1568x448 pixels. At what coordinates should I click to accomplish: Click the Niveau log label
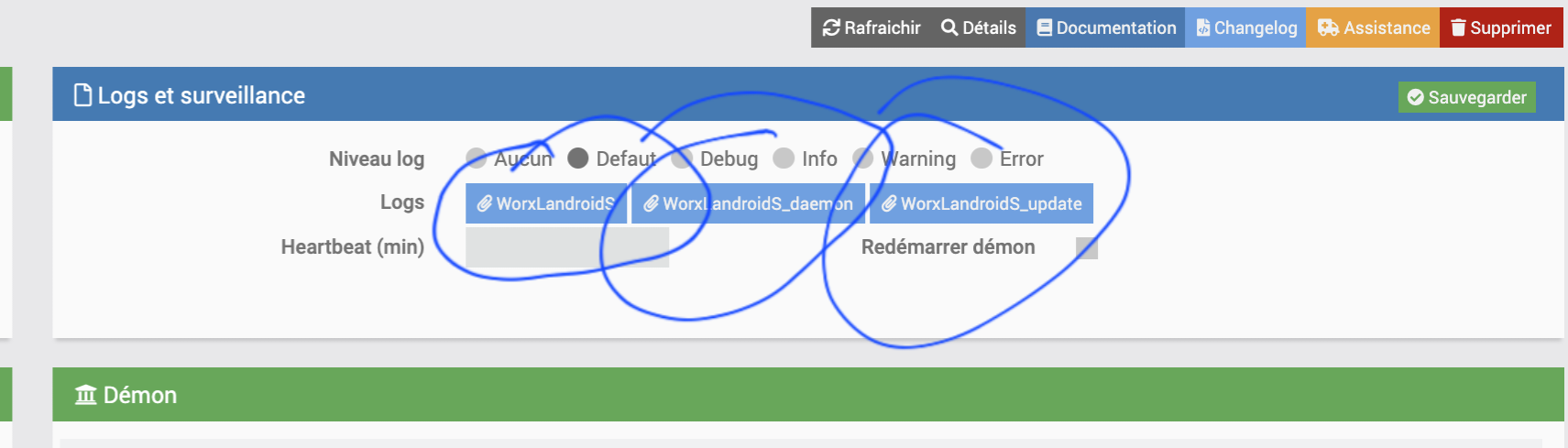click(377, 159)
